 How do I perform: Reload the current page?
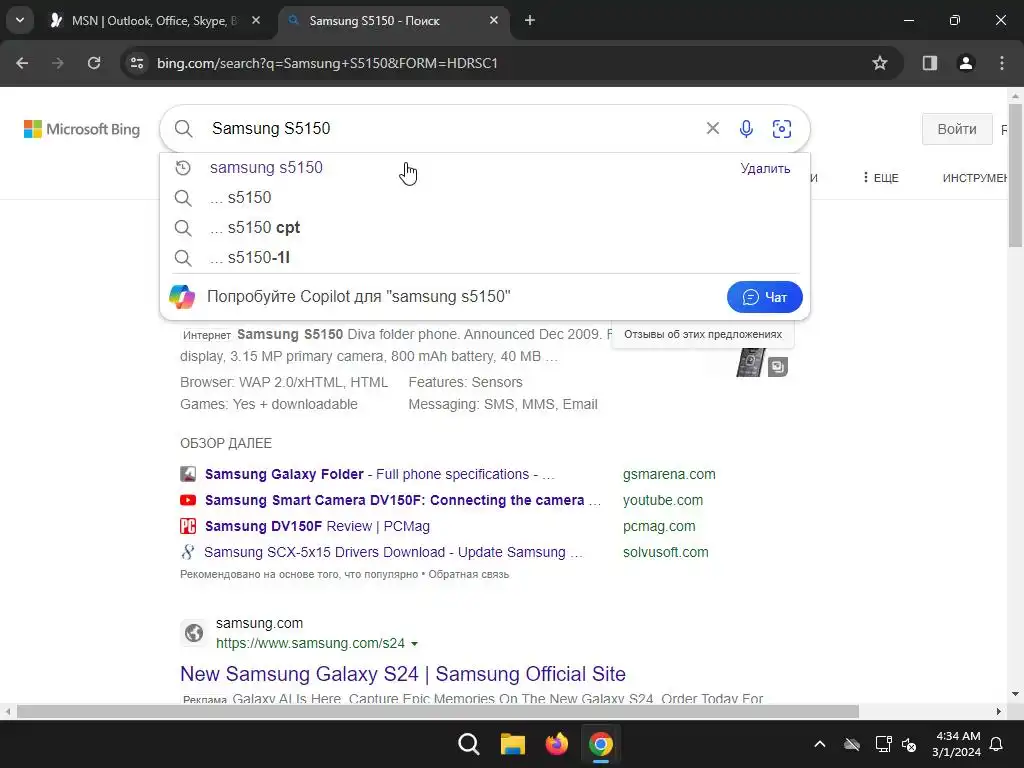click(x=94, y=63)
